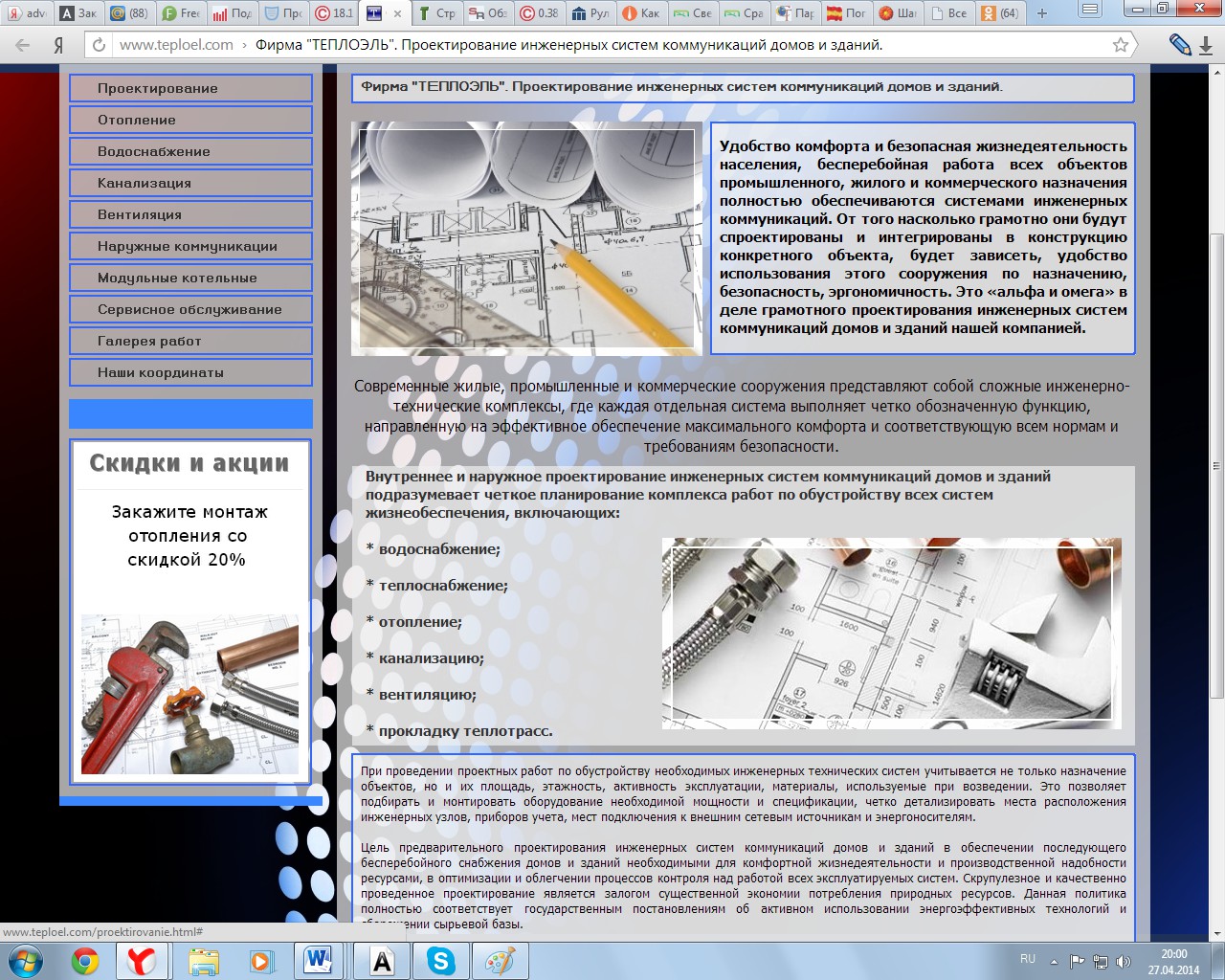Switch to Yandex Browser in taskbar

pyautogui.click(x=142, y=961)
